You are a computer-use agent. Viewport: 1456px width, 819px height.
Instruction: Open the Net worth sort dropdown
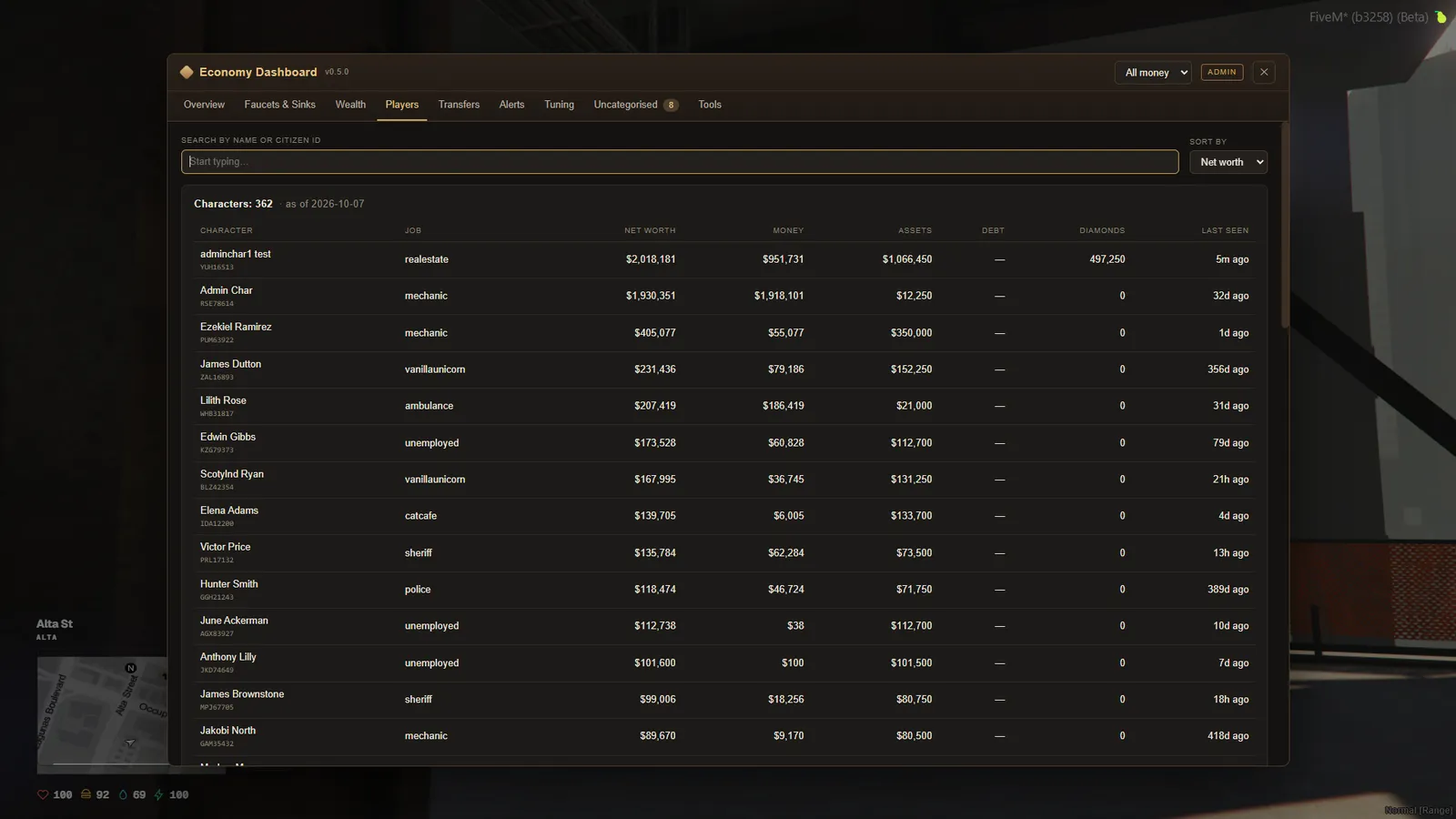coord(1228,162)
